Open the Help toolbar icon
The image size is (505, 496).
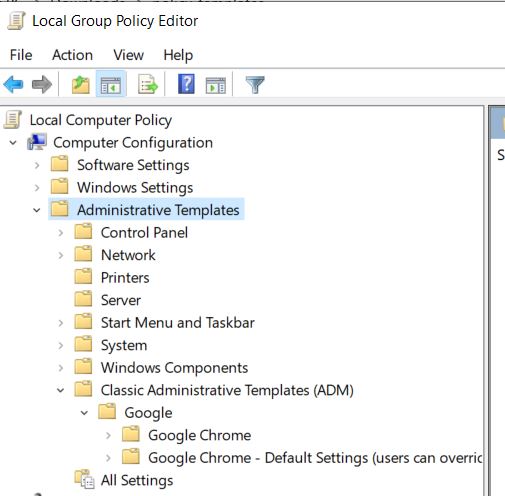coord(186,84)
